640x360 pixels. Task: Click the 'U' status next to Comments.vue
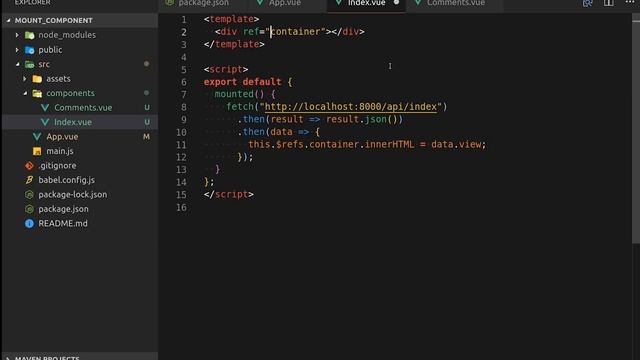147,108
